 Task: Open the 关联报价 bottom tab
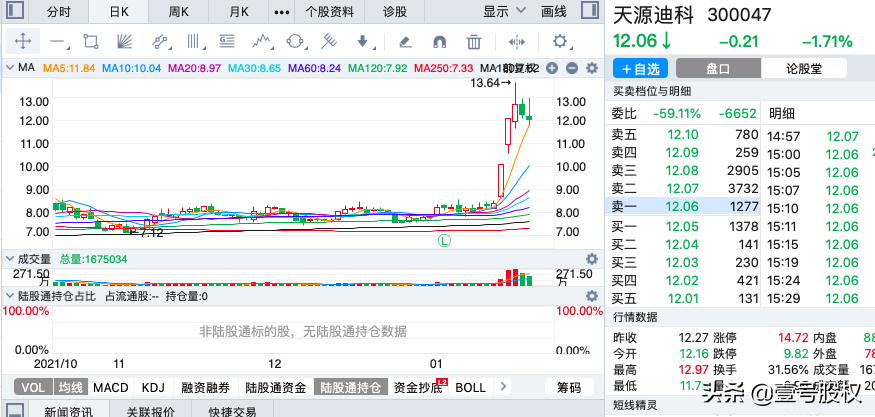150,411
